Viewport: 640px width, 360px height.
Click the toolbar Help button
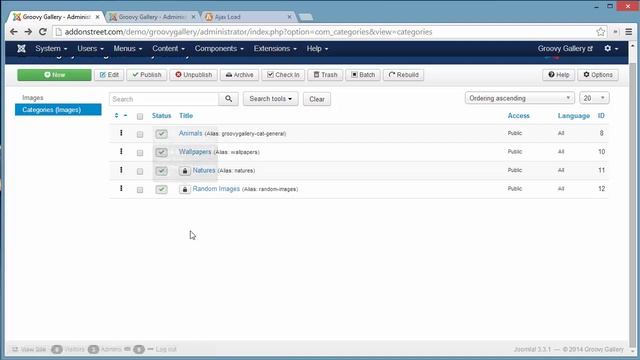point(558,75)
